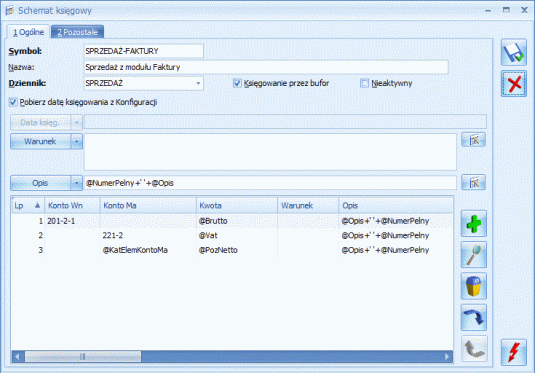This screenshot has width=535, height=373.
Task: Enable the Nieaktywny checkbox
Action: click(x=364, y=83)
